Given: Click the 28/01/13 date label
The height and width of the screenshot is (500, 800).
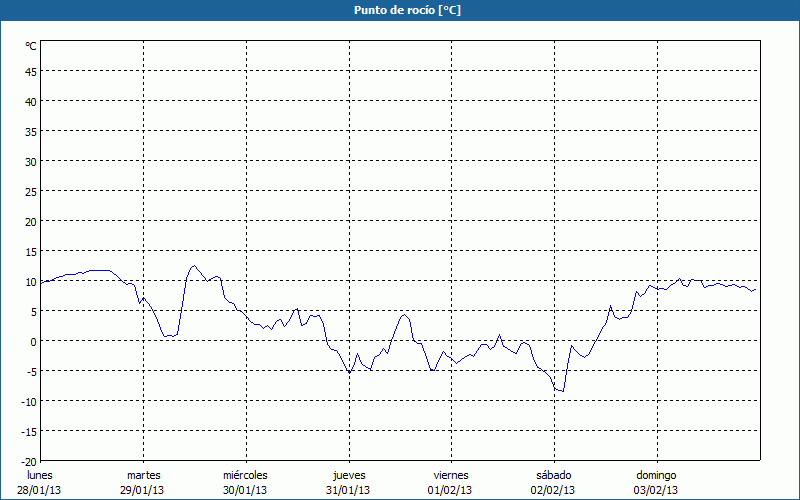Looking at the screenshot, I should pos(39,490).
